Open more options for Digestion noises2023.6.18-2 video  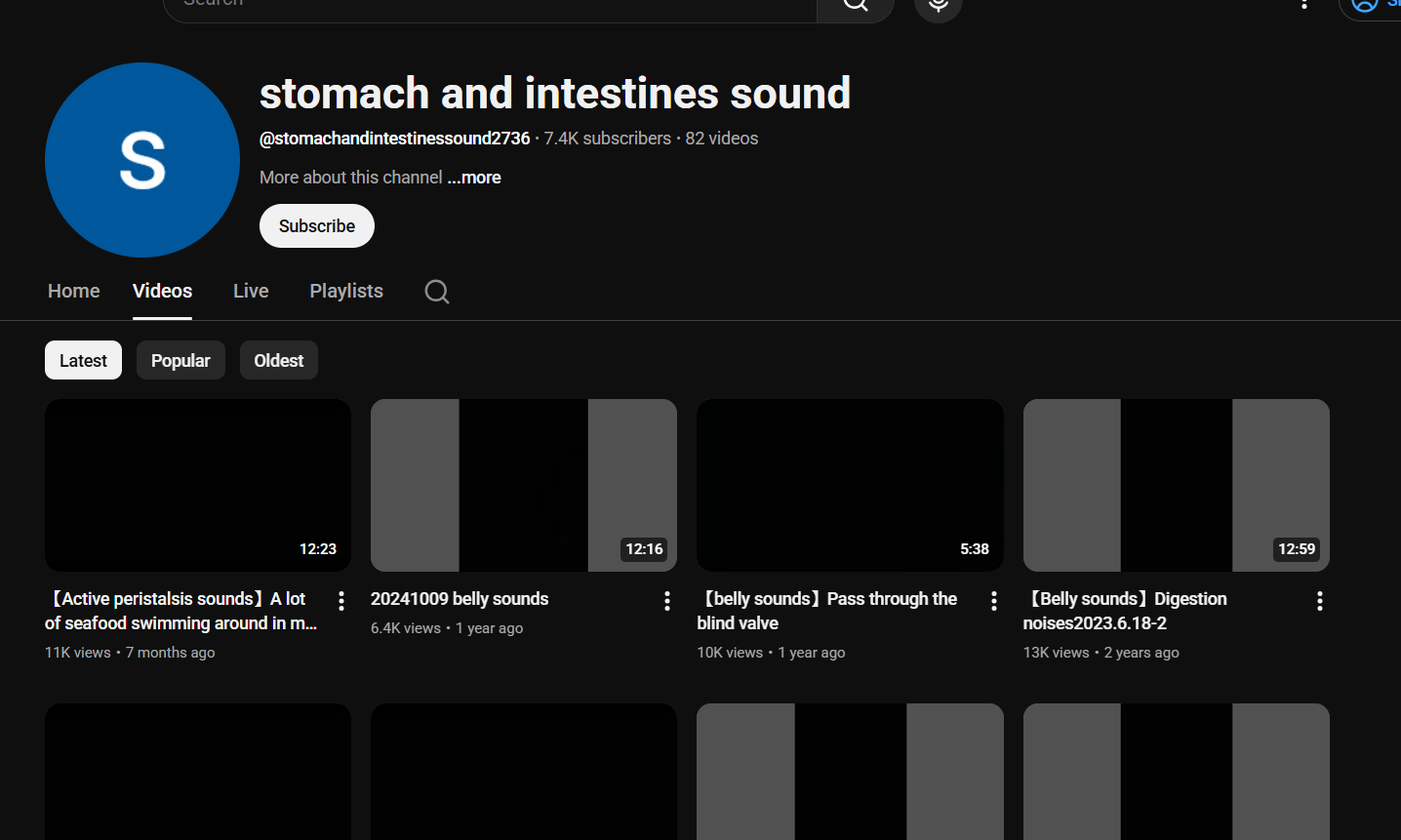pos(1319,601)
